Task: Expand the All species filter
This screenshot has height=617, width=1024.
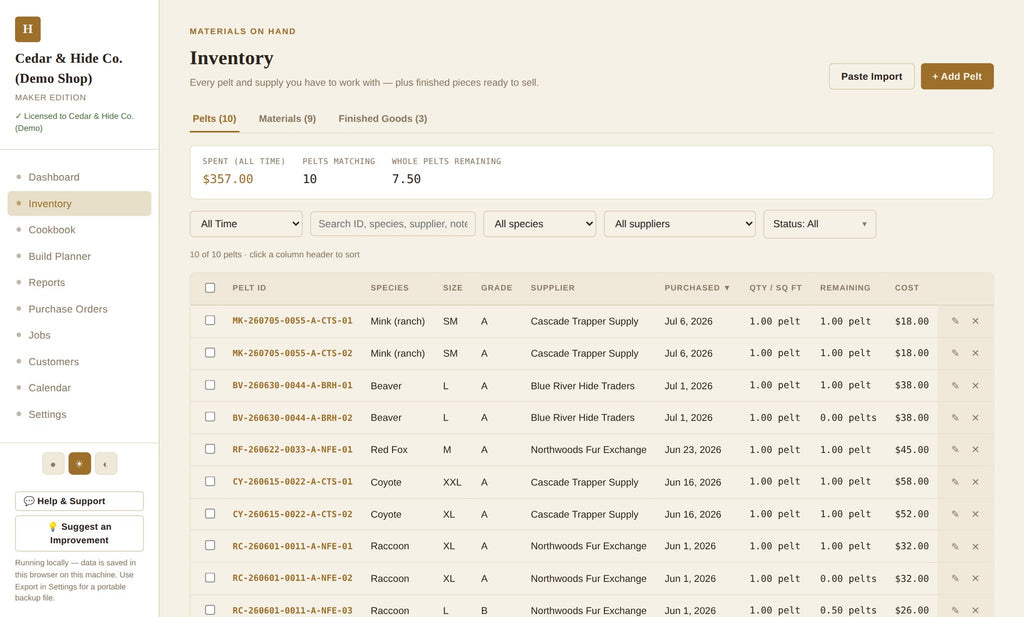Action: pyautogui.click(x=539, y=224)
